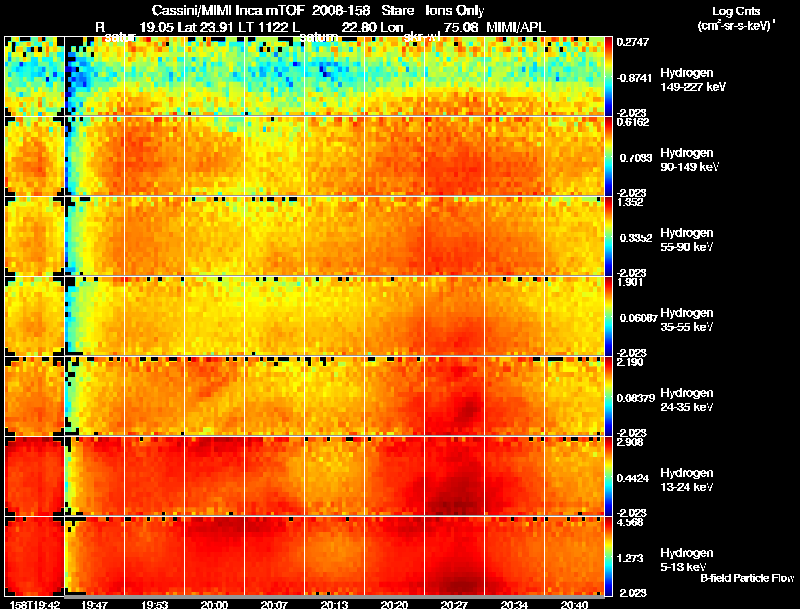
Task: Select the "75.08" longitude value
Action: tap(461, 28)
